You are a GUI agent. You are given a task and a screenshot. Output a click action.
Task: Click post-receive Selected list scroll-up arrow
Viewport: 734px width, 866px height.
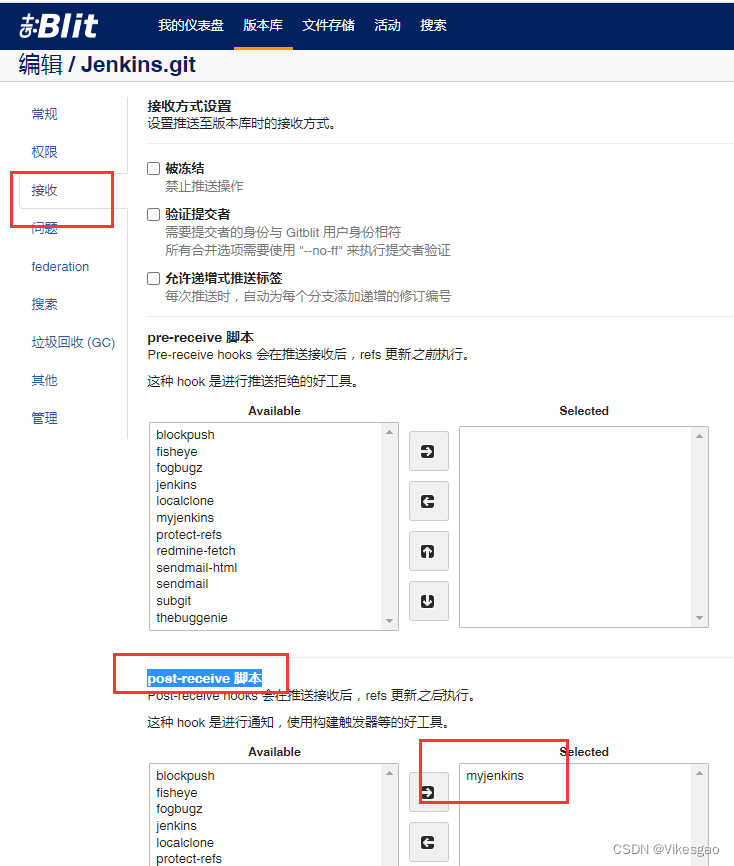click(699, 773)
